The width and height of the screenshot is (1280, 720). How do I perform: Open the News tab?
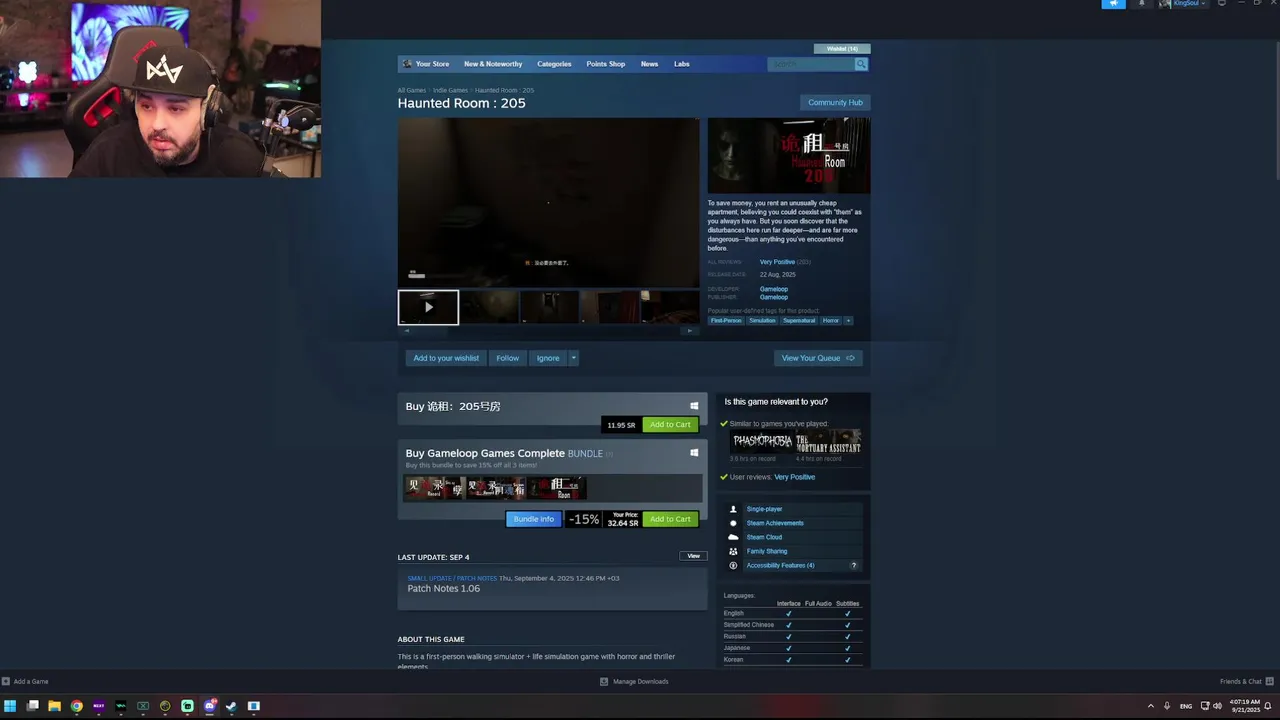(649, 64)
